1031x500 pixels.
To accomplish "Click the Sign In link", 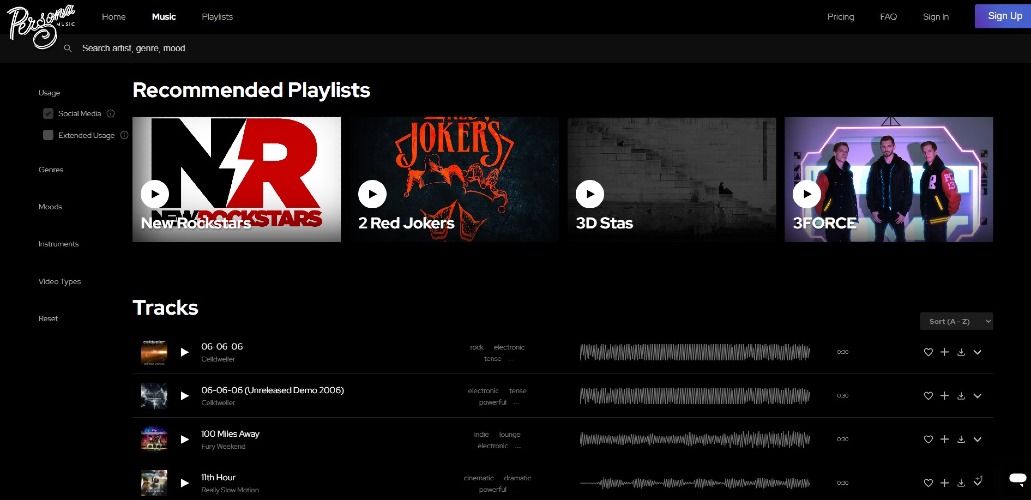I will point(936,16).
